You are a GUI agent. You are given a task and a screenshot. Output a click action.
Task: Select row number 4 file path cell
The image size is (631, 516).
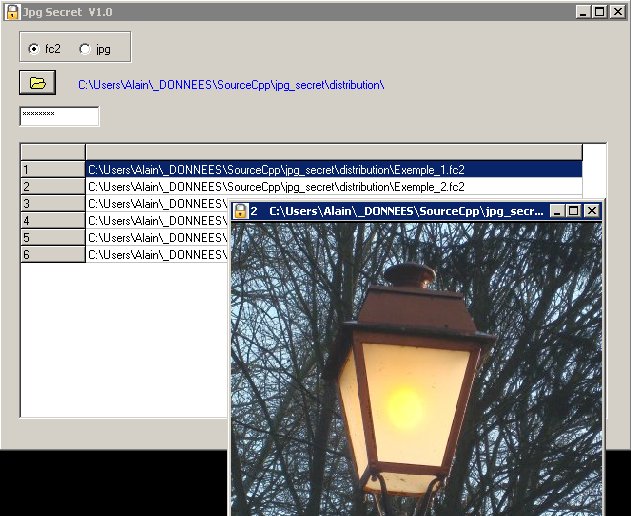pyautogui.click(x=158, y=221)
